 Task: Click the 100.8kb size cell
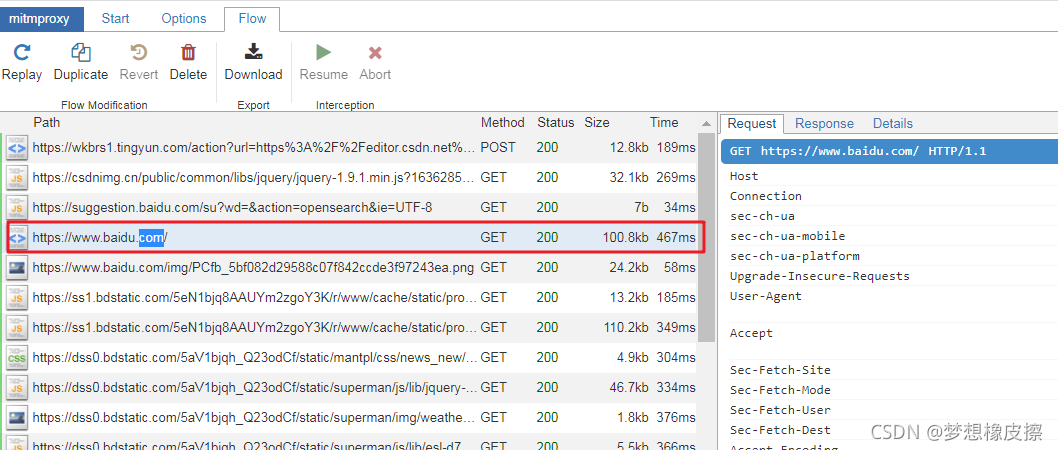(625, 237)
